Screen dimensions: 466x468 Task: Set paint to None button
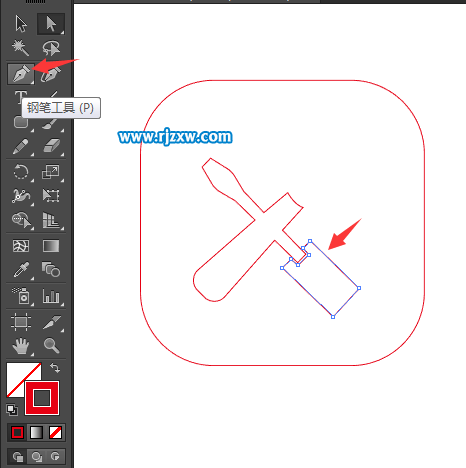pyautogui.click(x=55, y=433)
